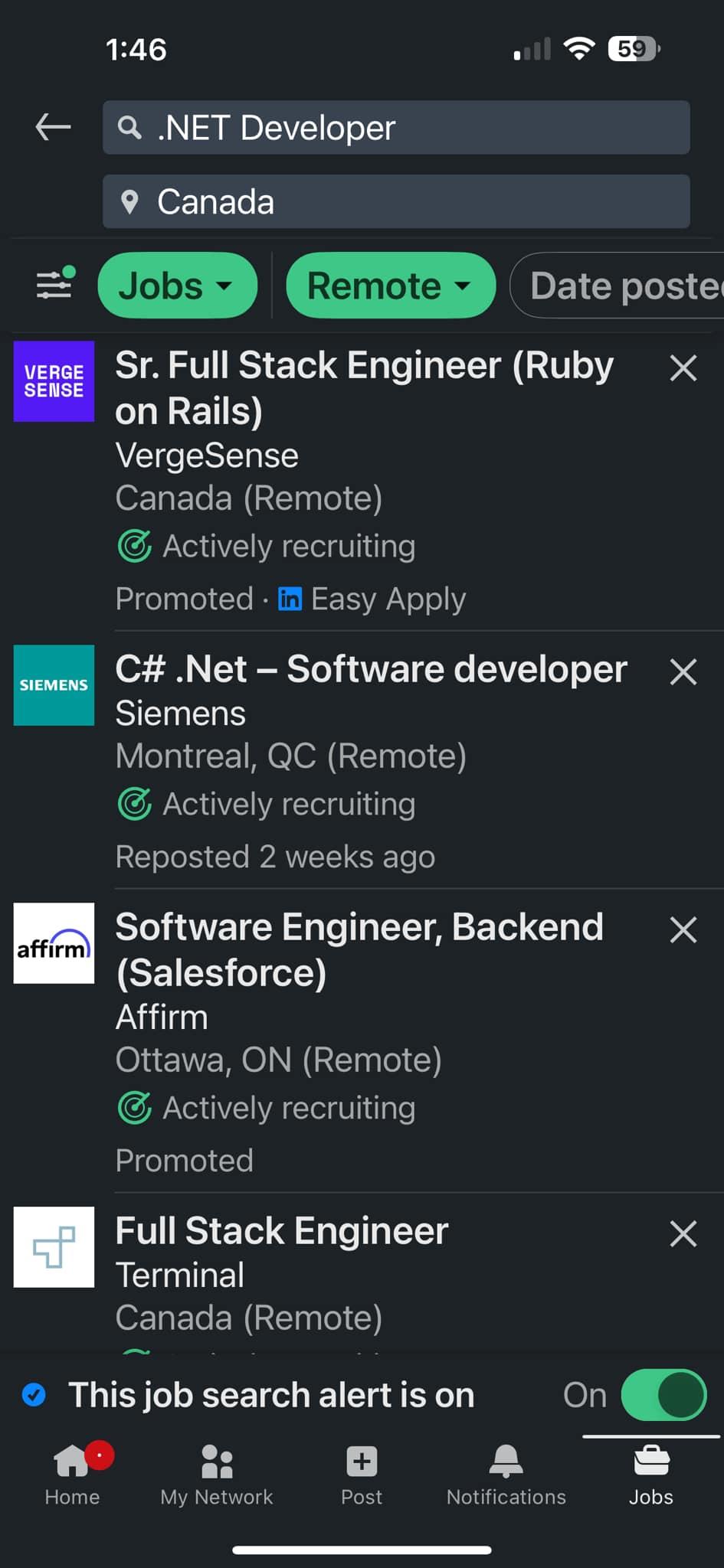The height and width of the screenshot is (1568, 724).
Task: Edit the .NET Developer search field
Action: 396,127
